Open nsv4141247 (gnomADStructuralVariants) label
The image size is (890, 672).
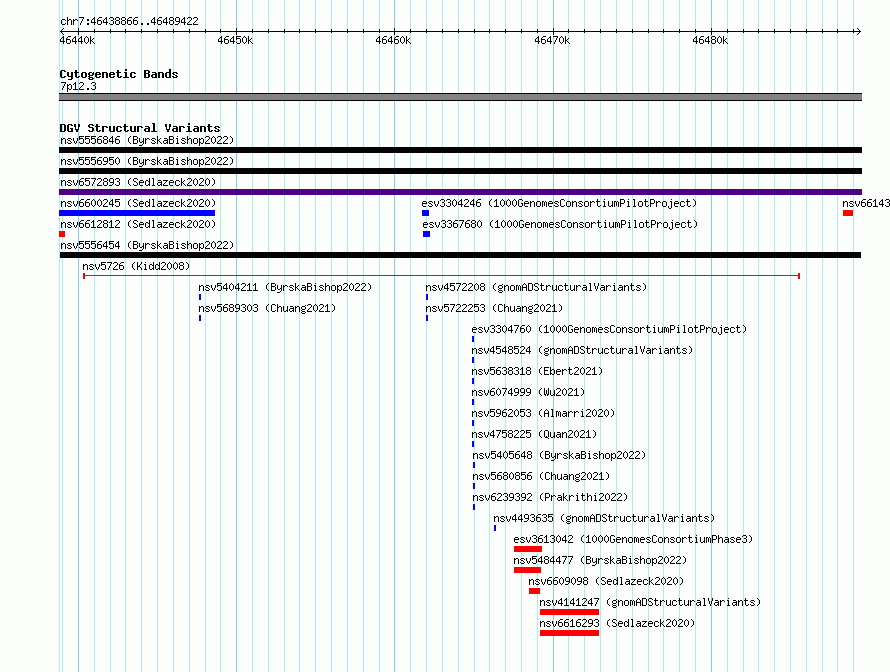[x=650, y=602]
